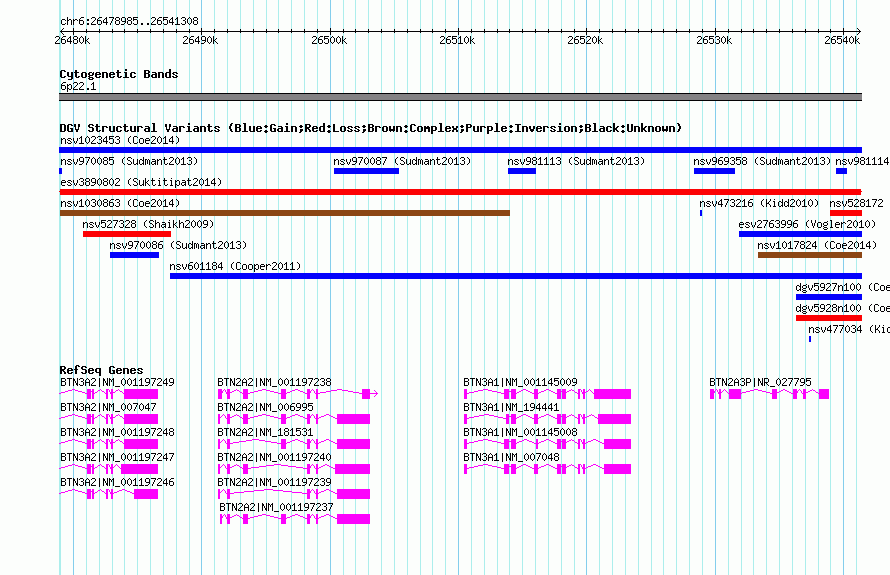
Task: Select the nsv981113 (Sudmant2013) blue bar
Action: click(522, 171)
